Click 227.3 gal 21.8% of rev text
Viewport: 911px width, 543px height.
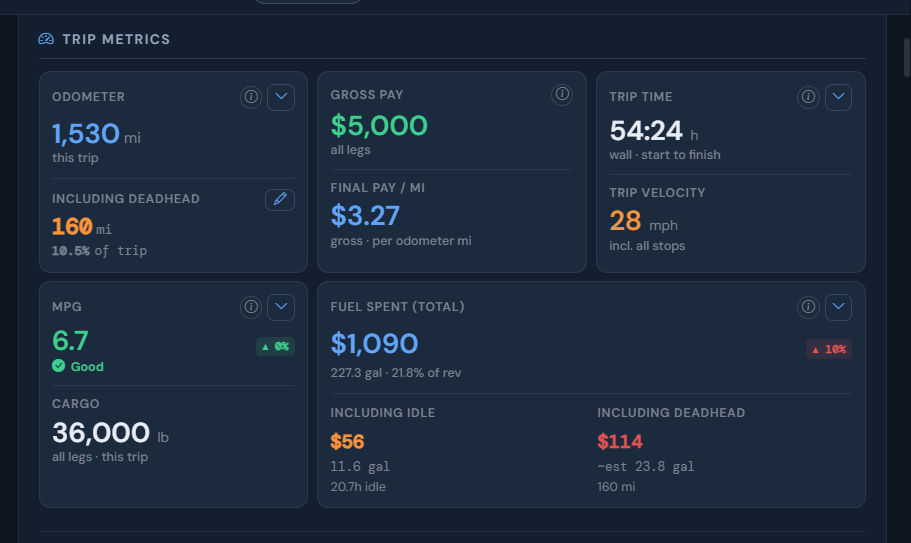click(x=396, y=373)
